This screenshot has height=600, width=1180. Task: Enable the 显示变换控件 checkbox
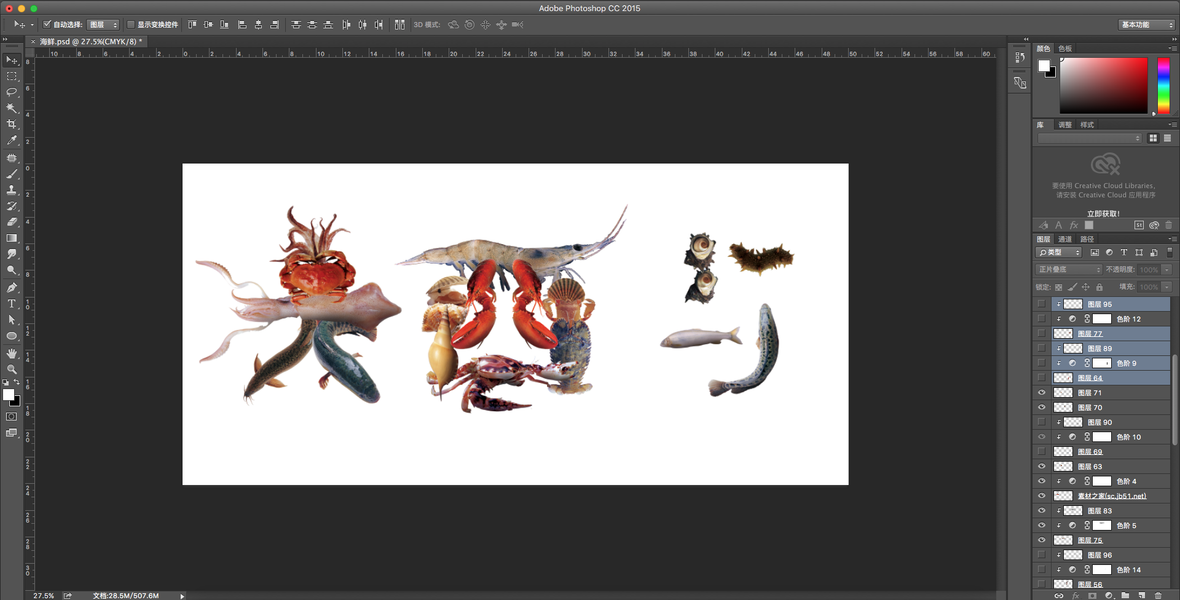tap(130, 24)
